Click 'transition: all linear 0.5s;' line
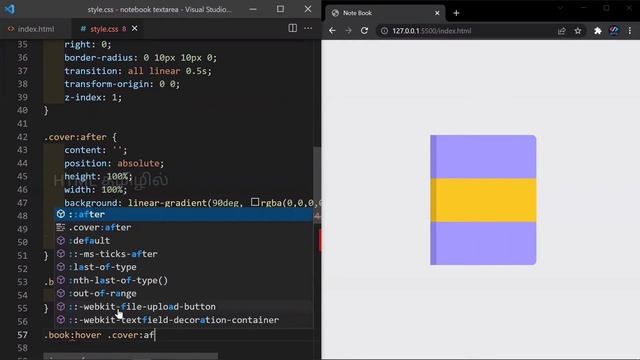 tap(138, 71)
